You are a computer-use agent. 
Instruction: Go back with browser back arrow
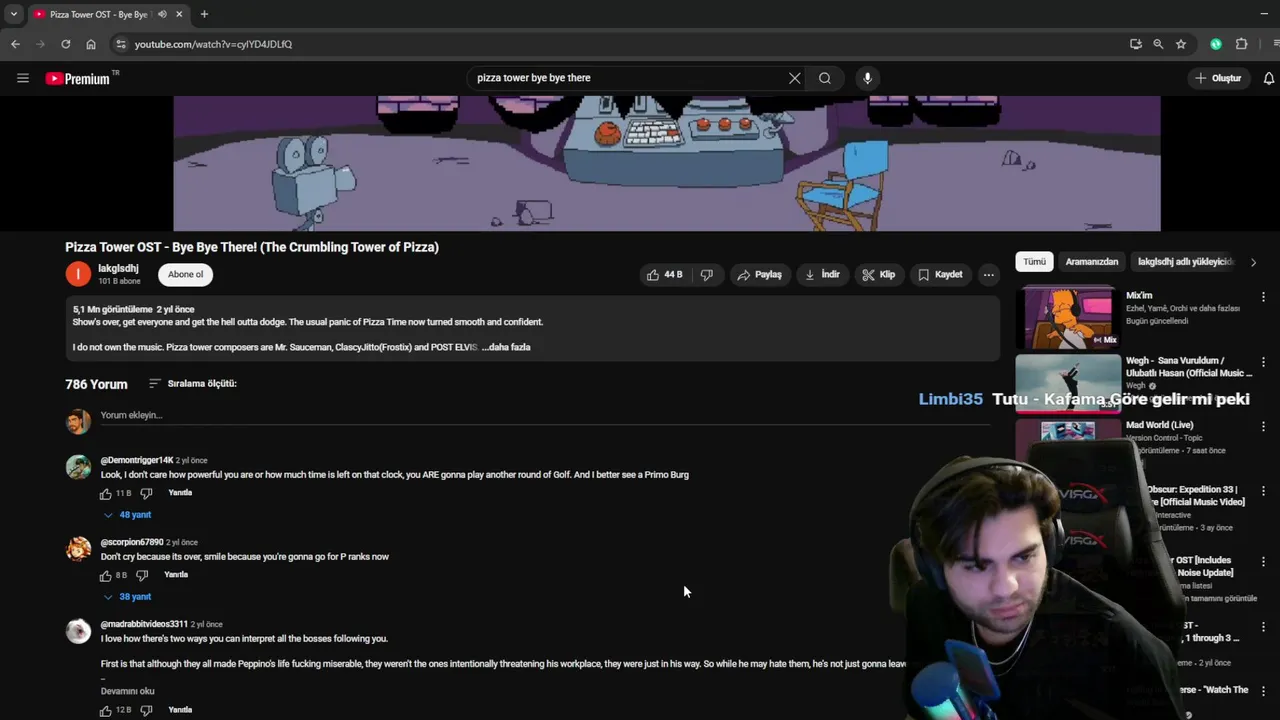click(15, 44)
